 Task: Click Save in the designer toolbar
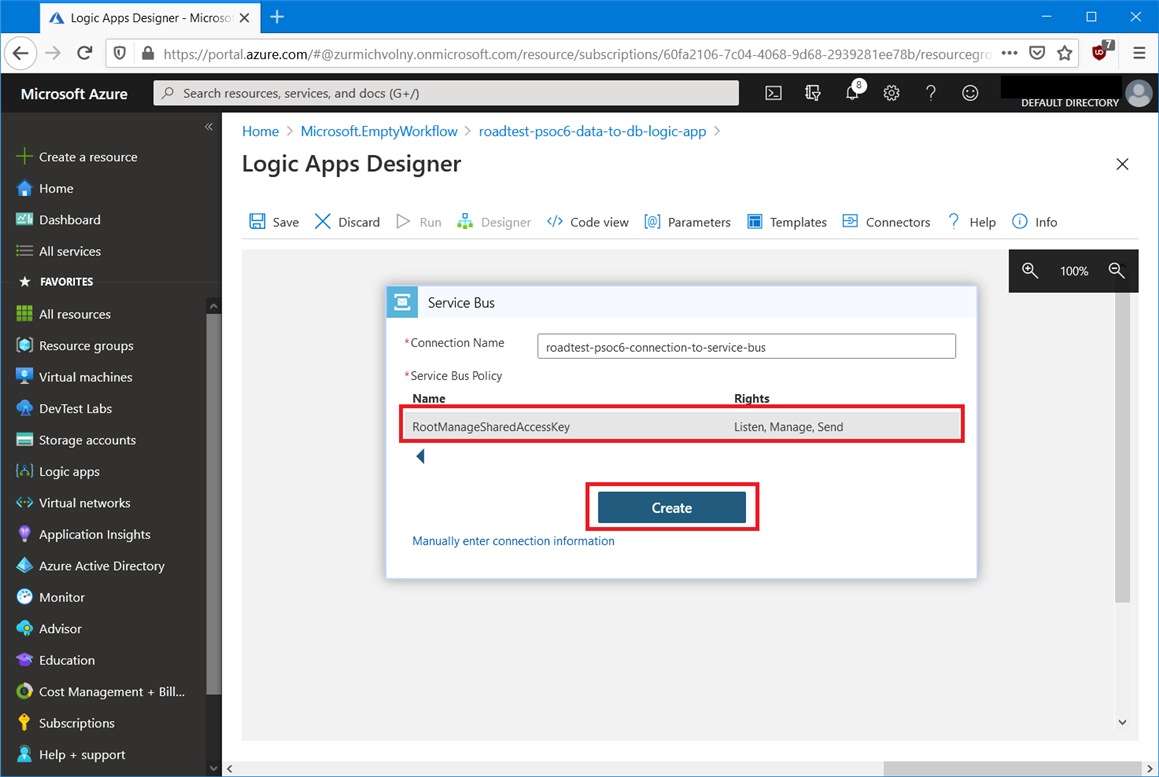coord(274,222)
